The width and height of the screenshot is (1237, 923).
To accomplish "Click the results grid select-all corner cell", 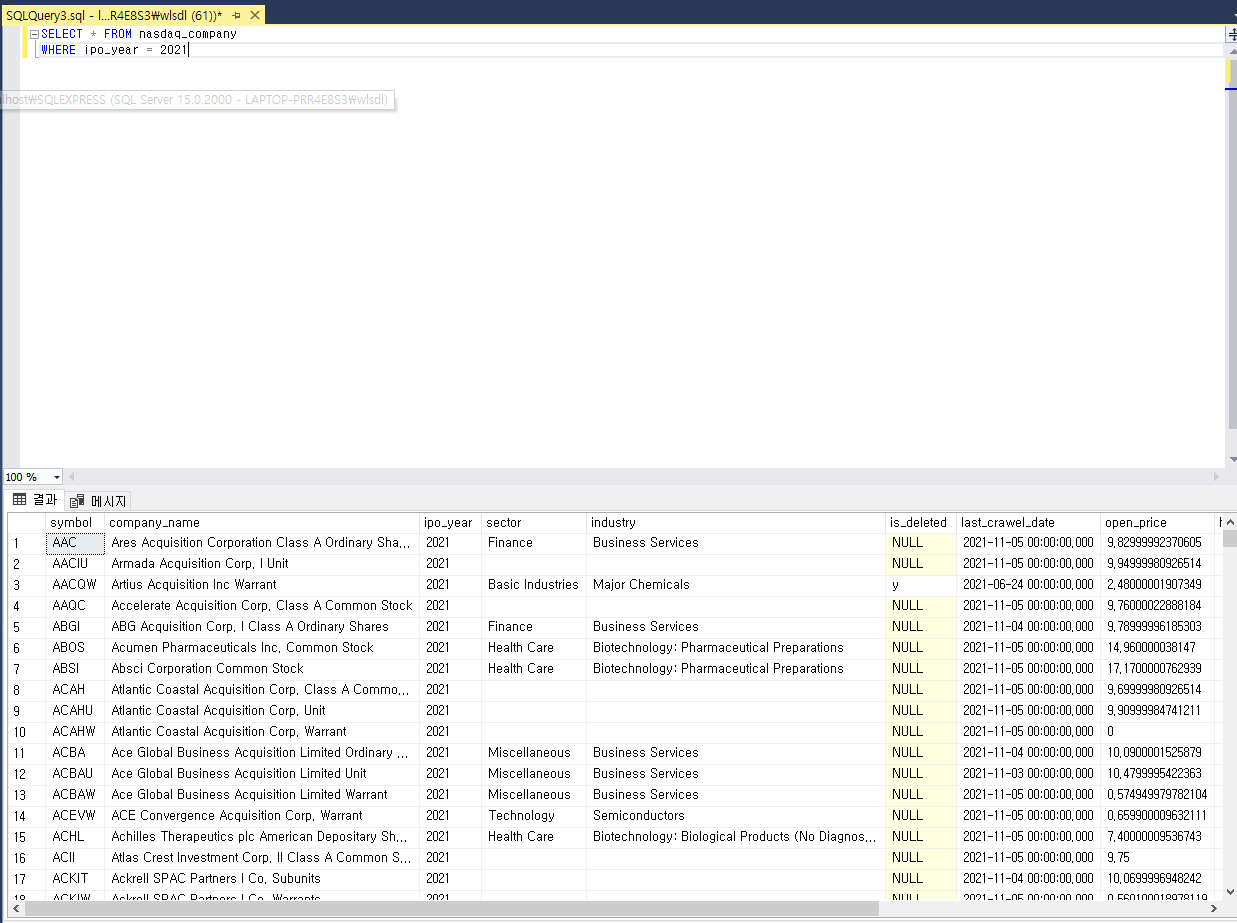I will pos(26,522).
